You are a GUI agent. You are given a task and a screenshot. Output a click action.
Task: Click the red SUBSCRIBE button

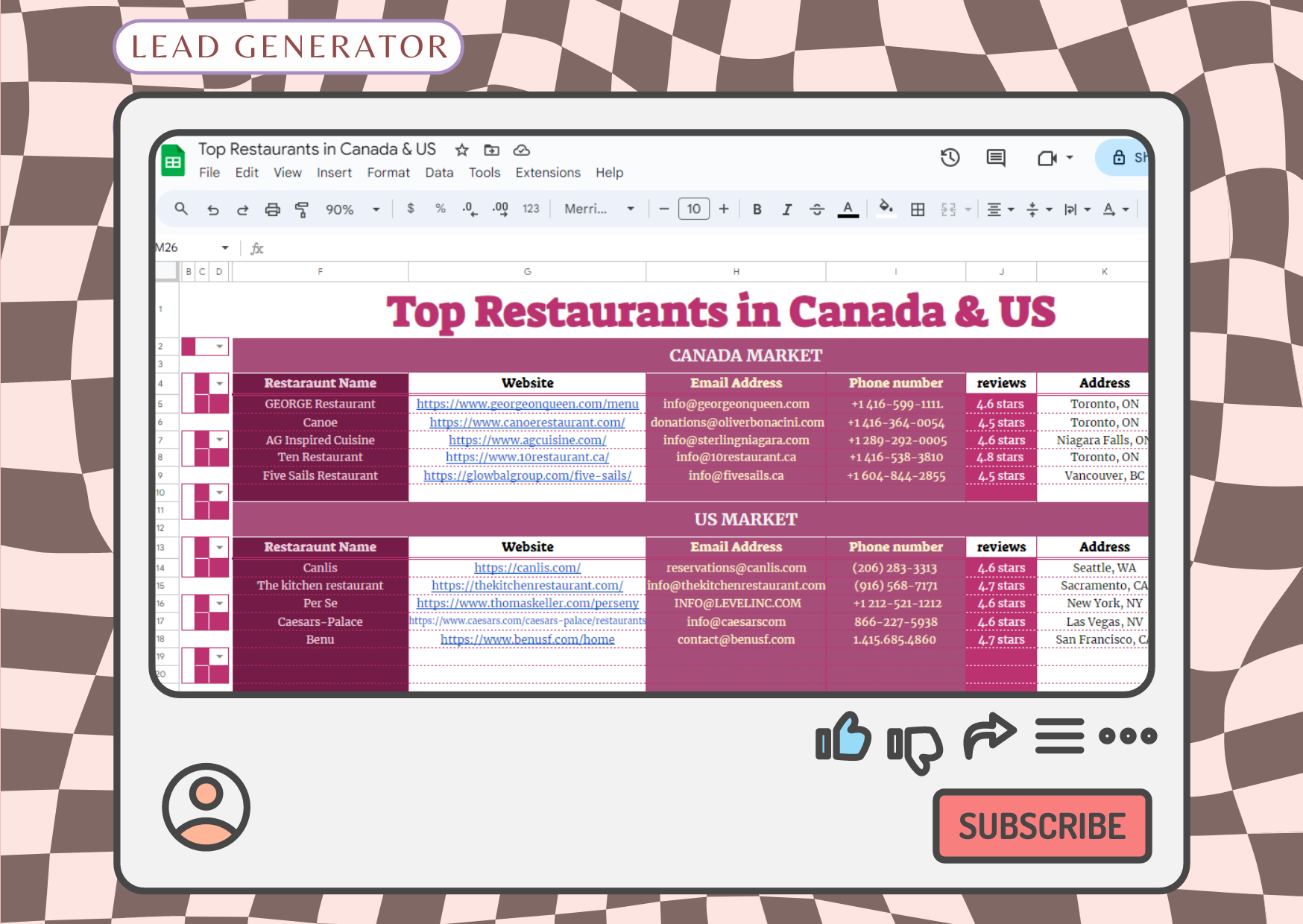1042,826
